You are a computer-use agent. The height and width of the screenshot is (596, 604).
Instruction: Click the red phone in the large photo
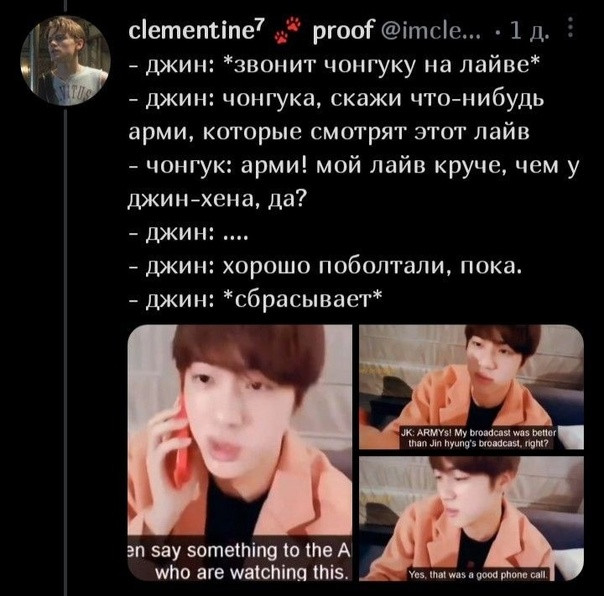(x=181, y=443)
